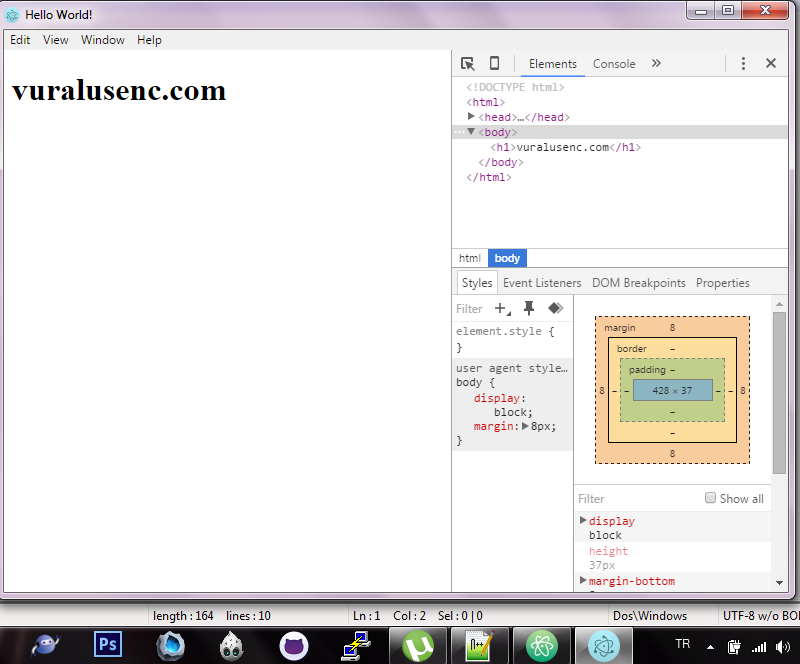Image resolution: width=800 pixels, height=664 pixels.
Task: Select the DOCTYPE html line
Action: pos(515,87)
